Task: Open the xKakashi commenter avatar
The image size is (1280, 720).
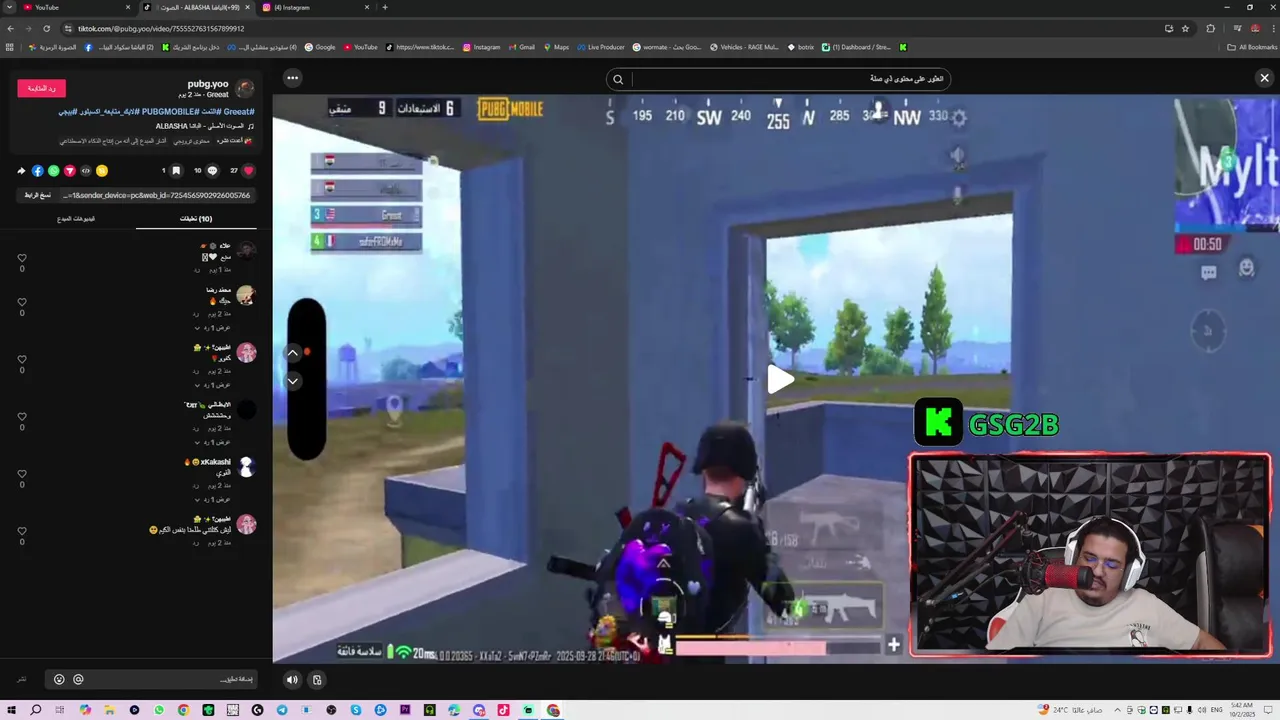Action: click(246, 467)
